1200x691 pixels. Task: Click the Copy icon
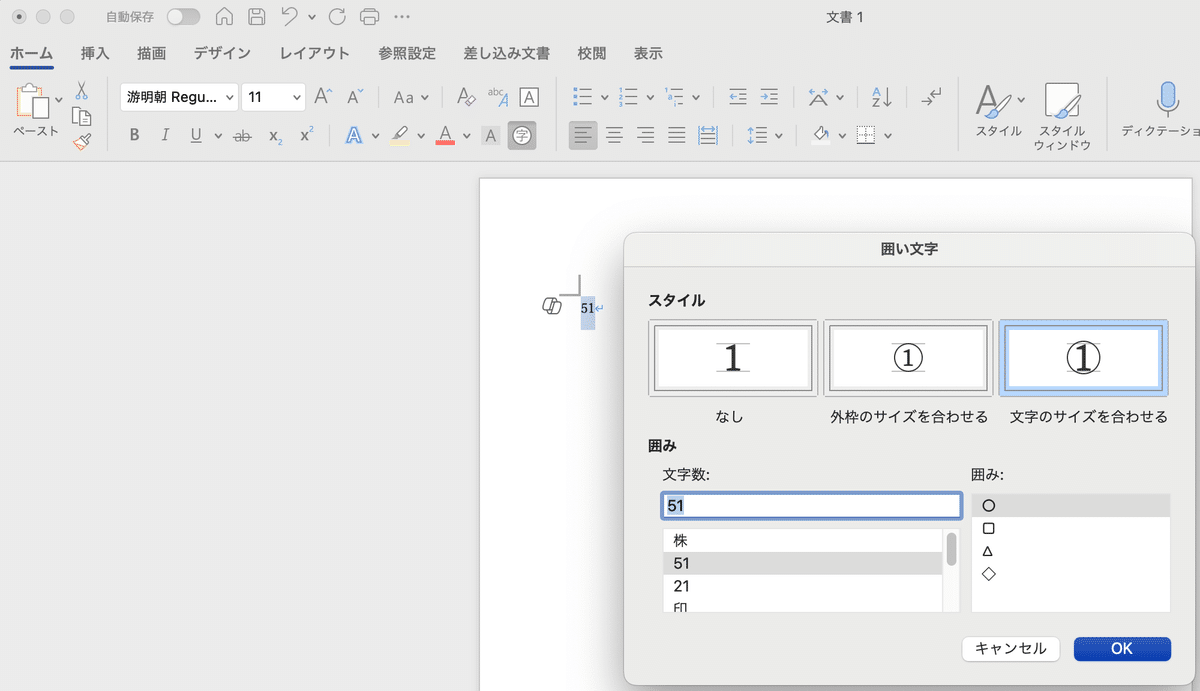82,116
